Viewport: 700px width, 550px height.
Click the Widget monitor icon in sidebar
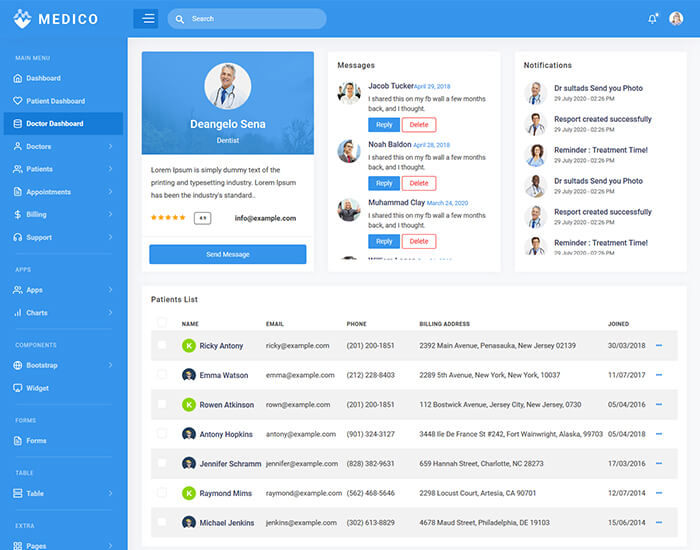click(x=17, y=388)
